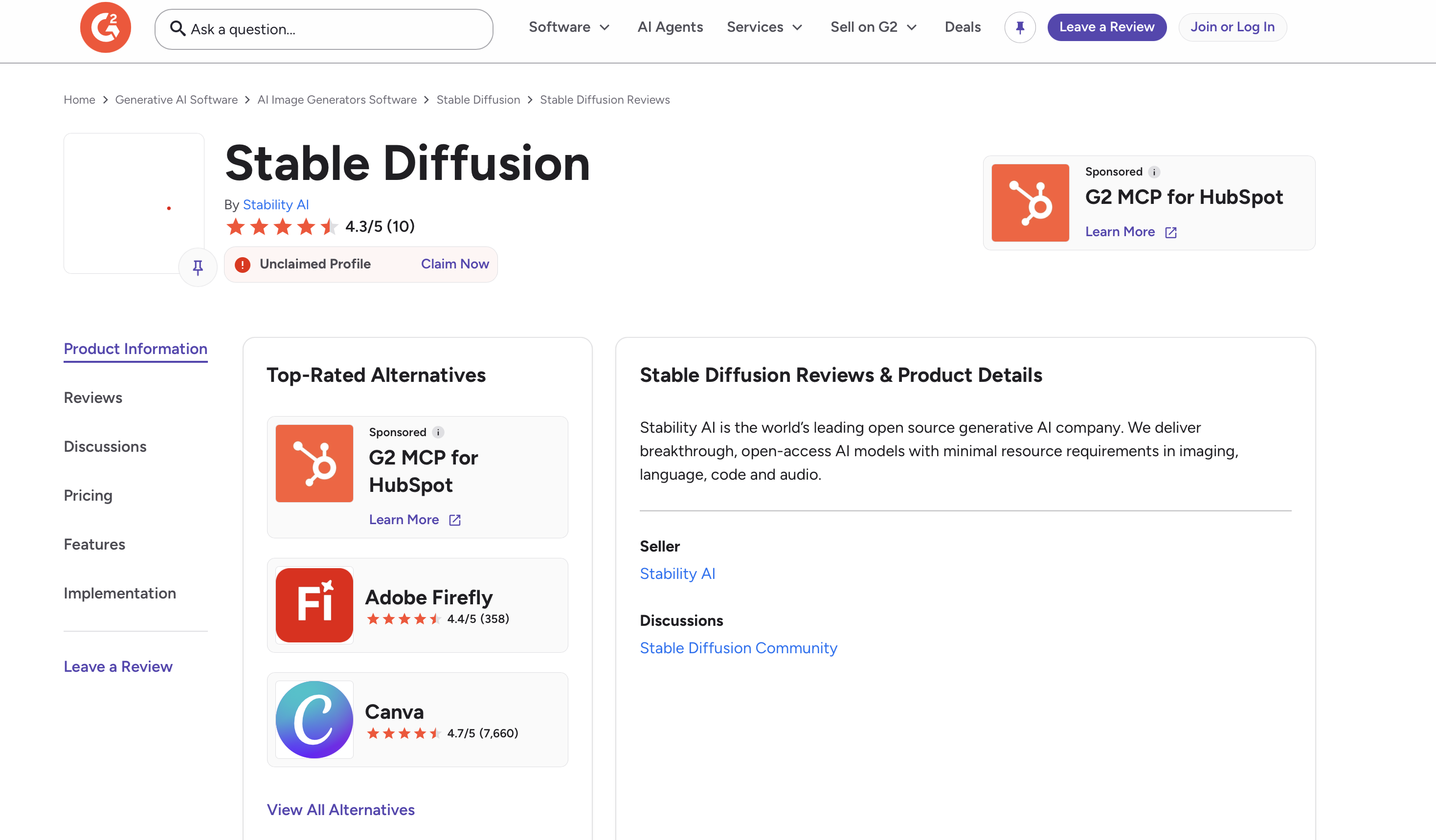Expand the Services dropdown menu
The image size is (1436, 840).
765,27
